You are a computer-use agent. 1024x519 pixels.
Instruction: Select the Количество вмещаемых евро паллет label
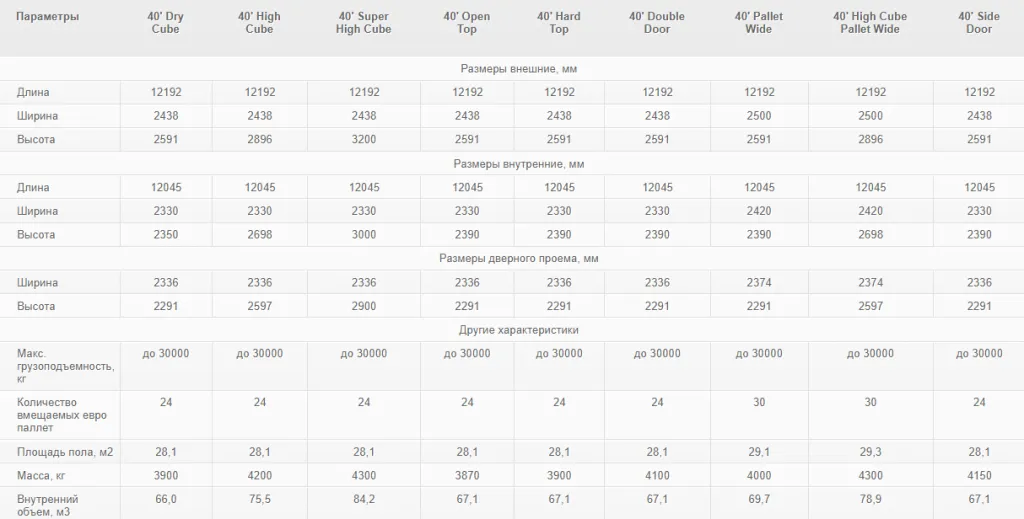61,415
